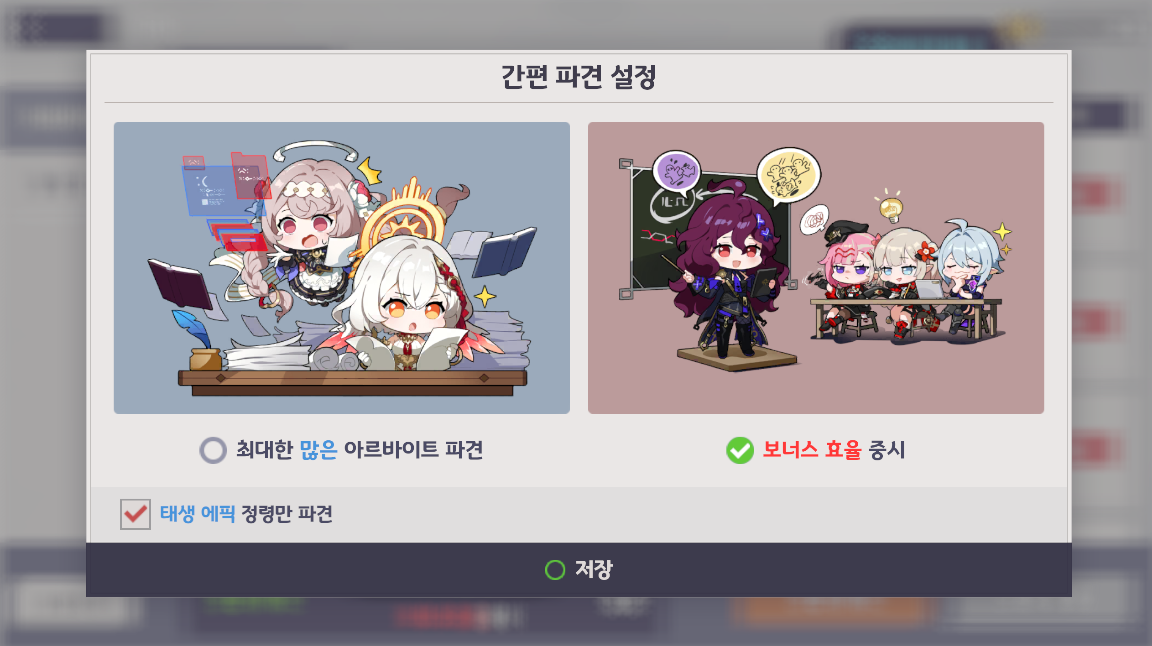Click the blurred background outside the dialog

pyautogui.click(x=43, y=331)
